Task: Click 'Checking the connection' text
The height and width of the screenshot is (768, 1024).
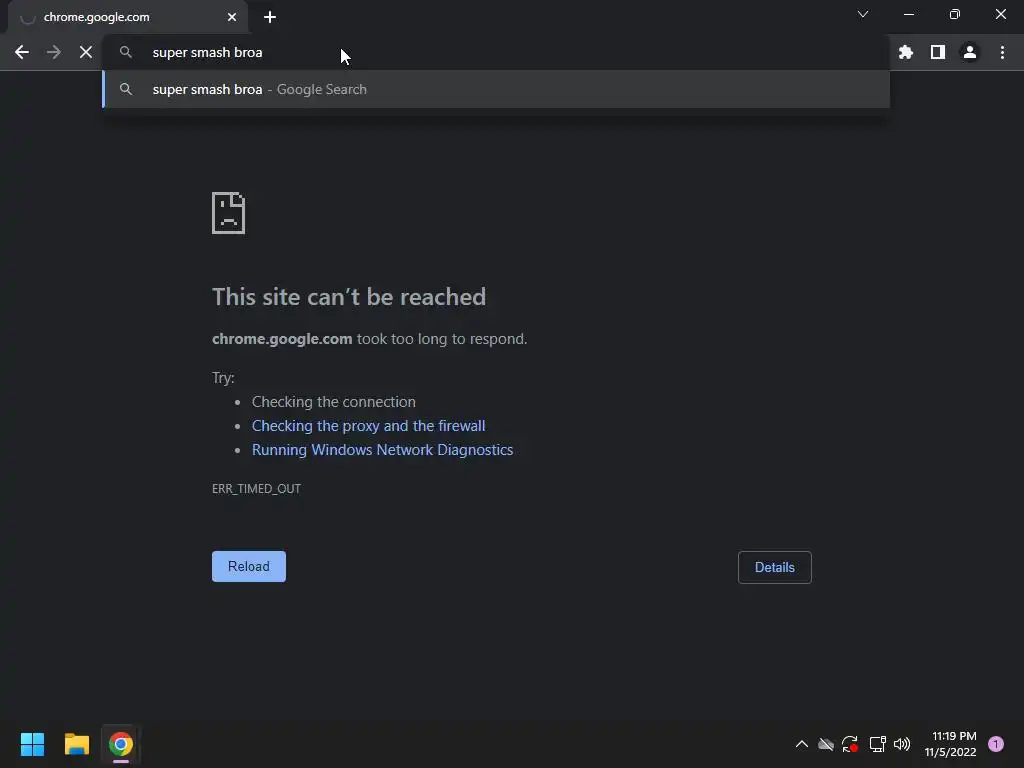Action: coord(334,402)
